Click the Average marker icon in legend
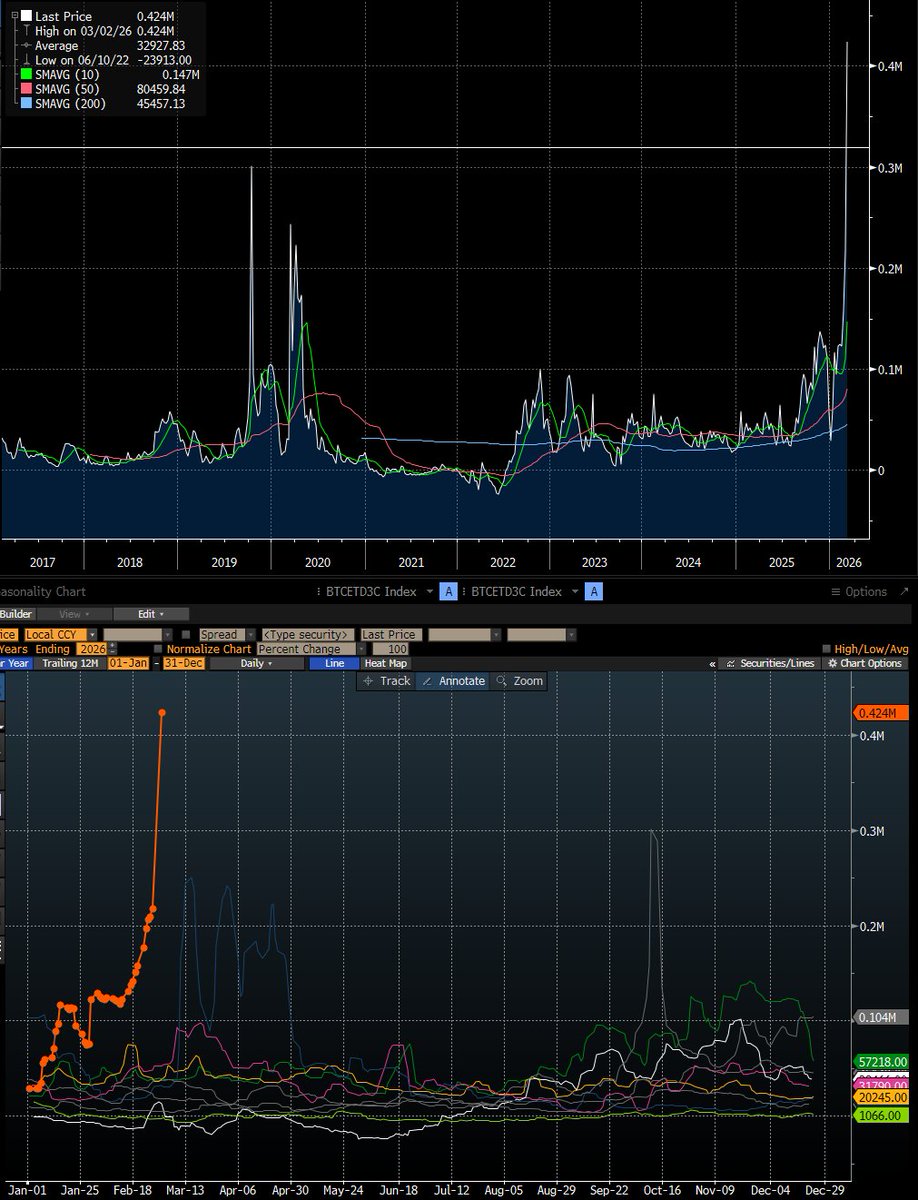 click(26, 45)
